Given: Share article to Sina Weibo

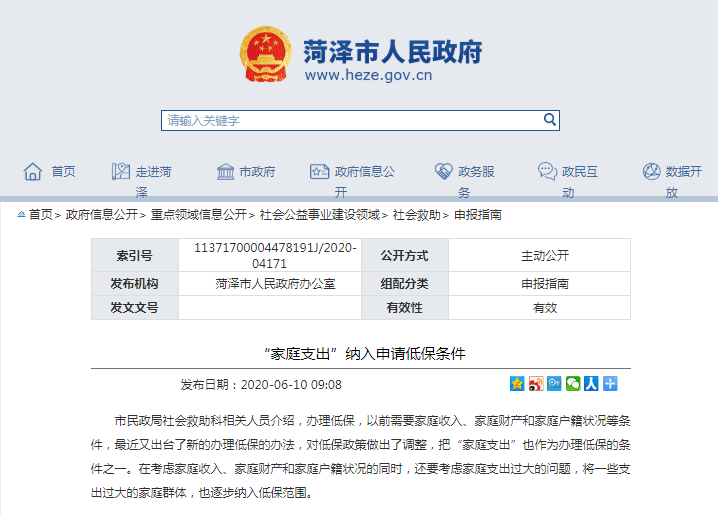Looking at the screenshot, I should click(535, 384).
